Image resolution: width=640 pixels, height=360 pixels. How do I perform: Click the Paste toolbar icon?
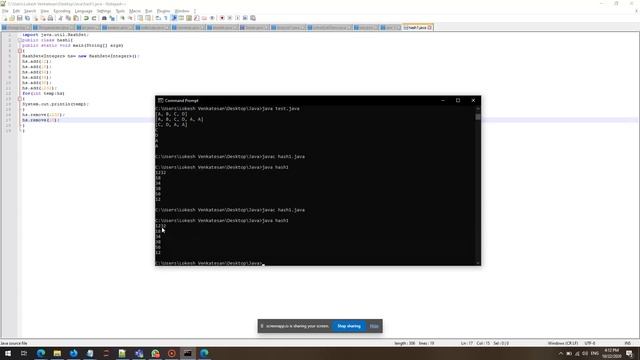pyautogui.click(x=76, y=18)
